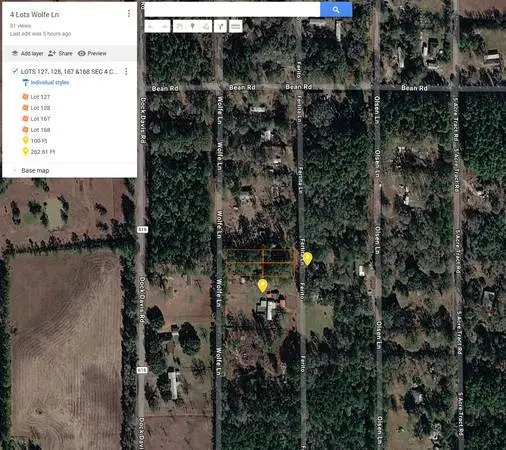The height and width of the screenshot is (450, 506).
Task: Select the Draw a line tool
Action: [x=206, y=26]
